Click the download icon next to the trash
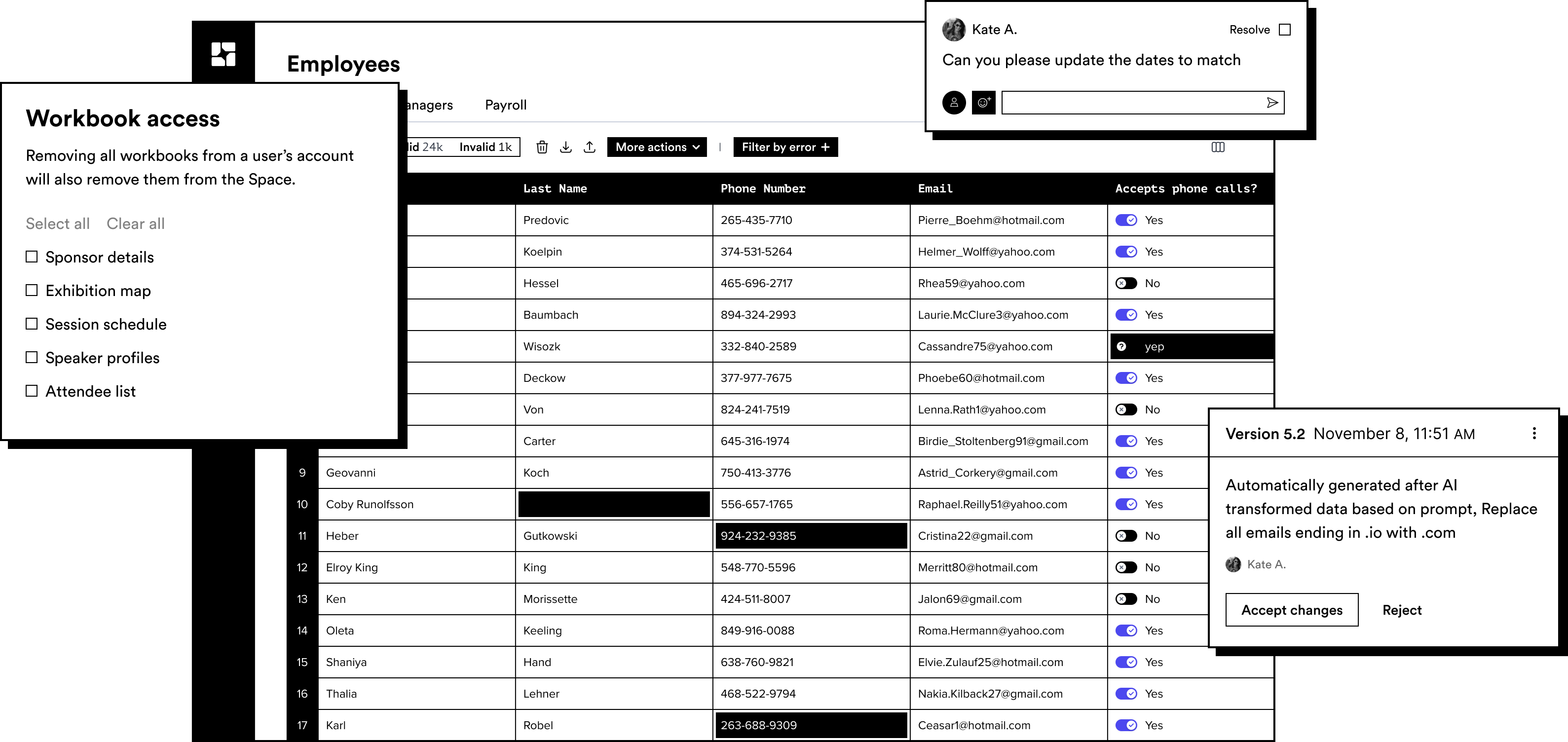Screen dimensions: 1568x742 [565, 147]
